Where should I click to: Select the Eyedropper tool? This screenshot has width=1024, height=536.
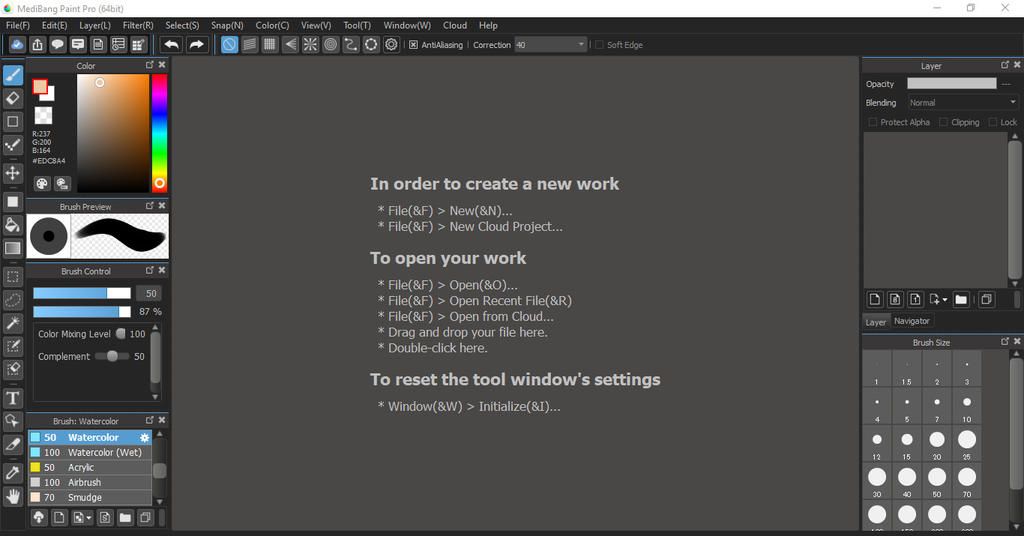coord(12,473)
